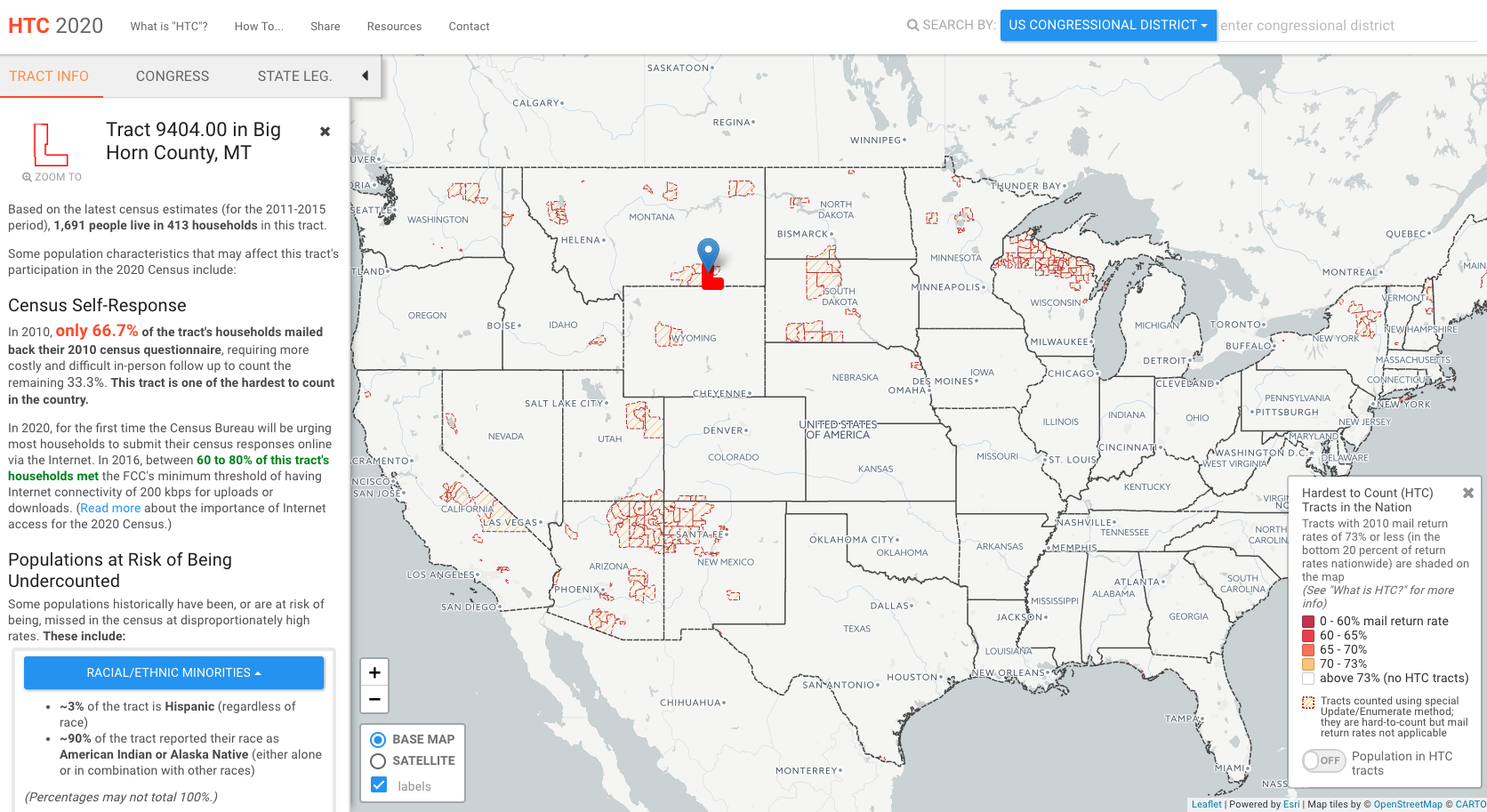Click the search magnifier icon in header
The image size is (1487, 812).
point(912,26)
